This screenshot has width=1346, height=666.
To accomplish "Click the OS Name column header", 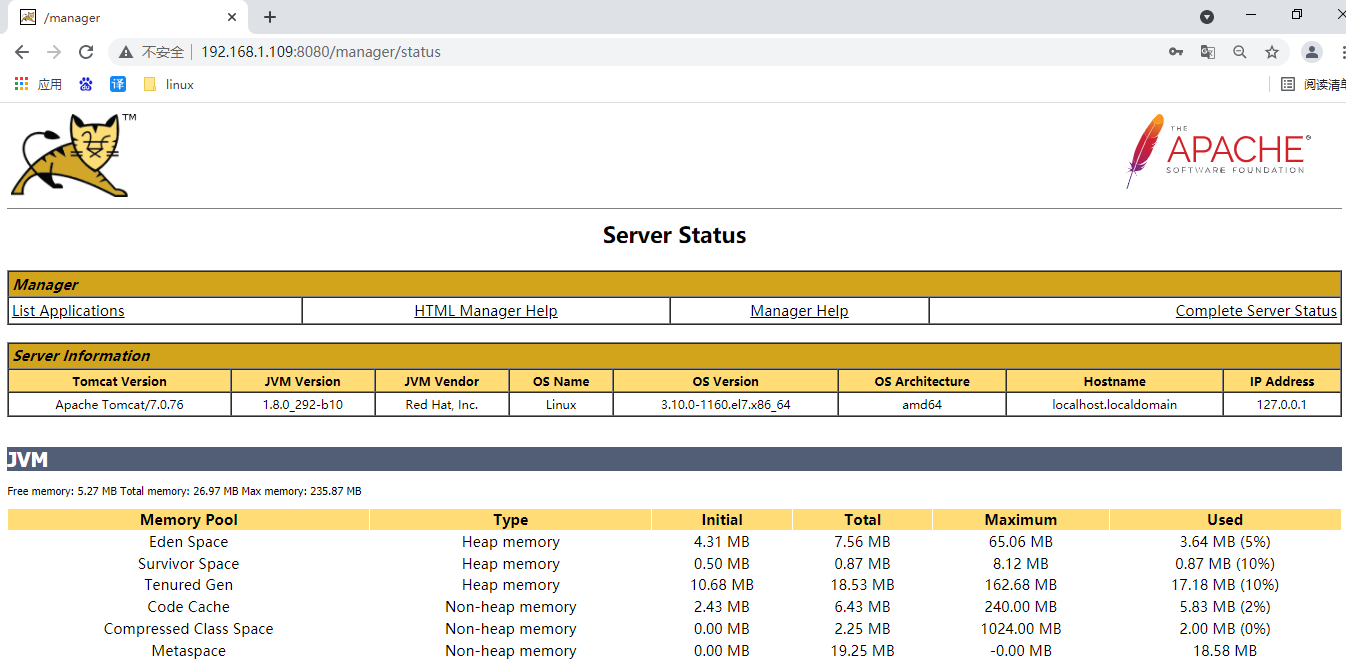I will point(561,382).
